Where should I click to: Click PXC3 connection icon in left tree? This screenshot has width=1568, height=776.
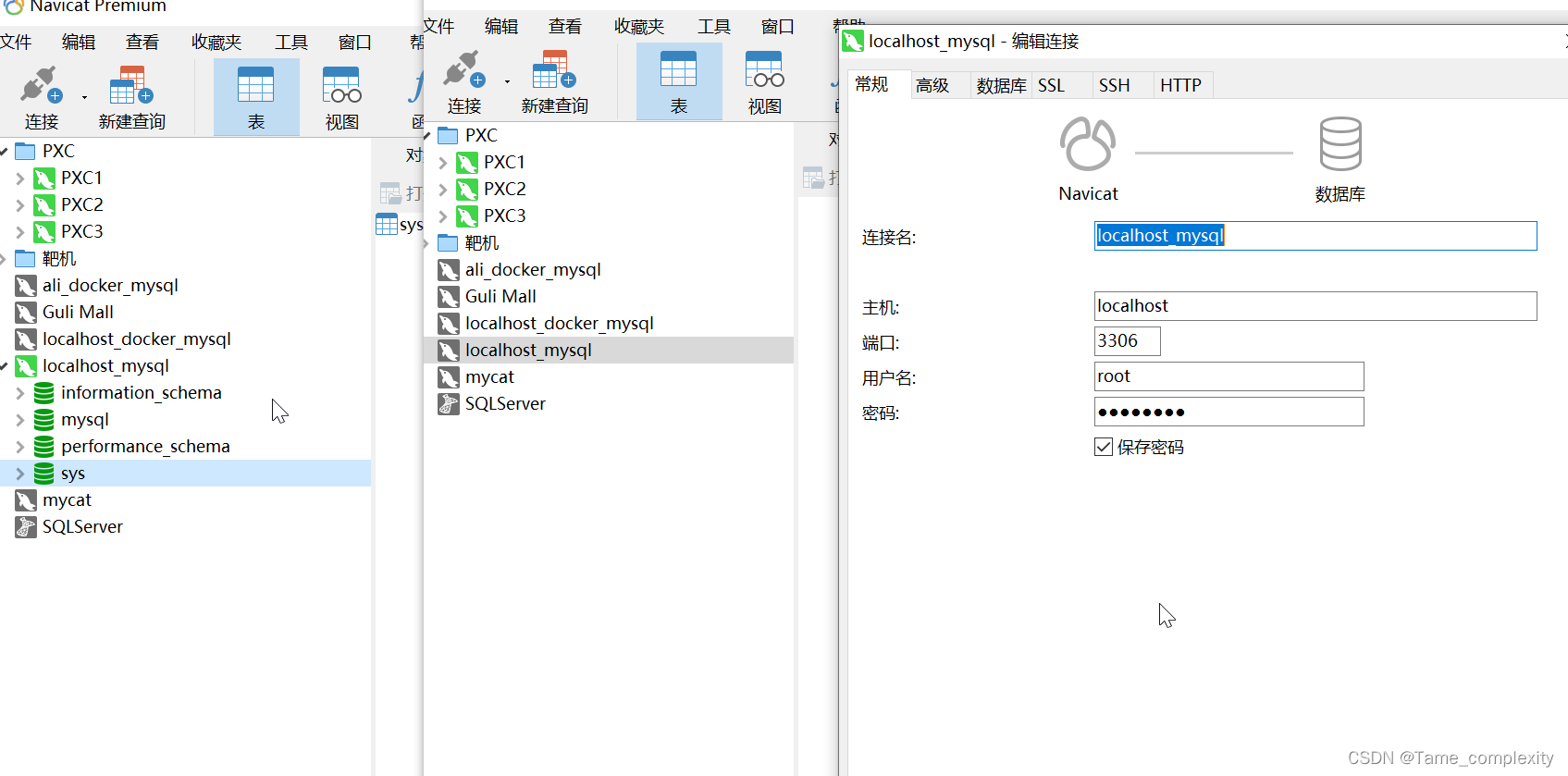click(x=44, y=231)
